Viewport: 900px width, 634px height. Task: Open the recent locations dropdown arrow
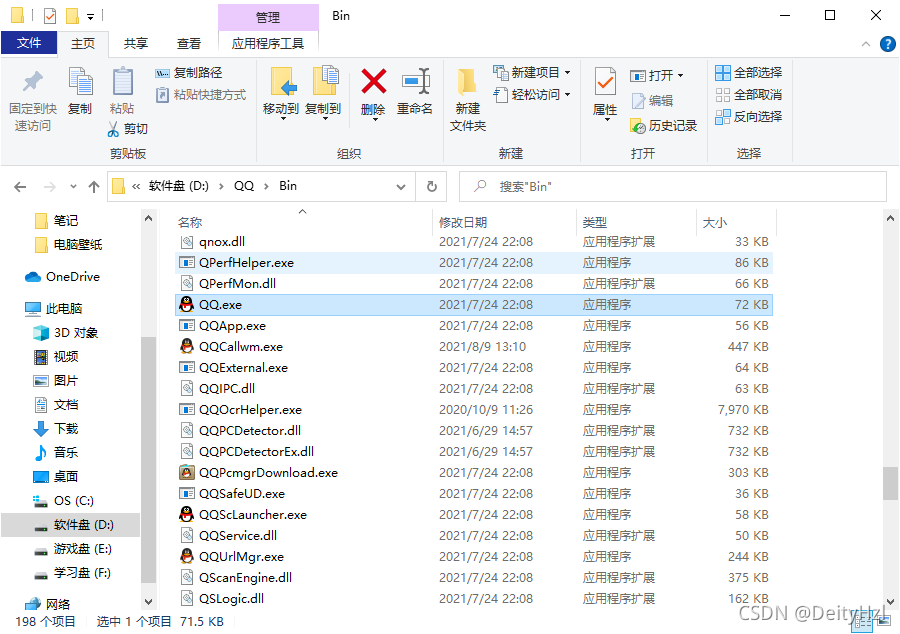tap(73, 186)
